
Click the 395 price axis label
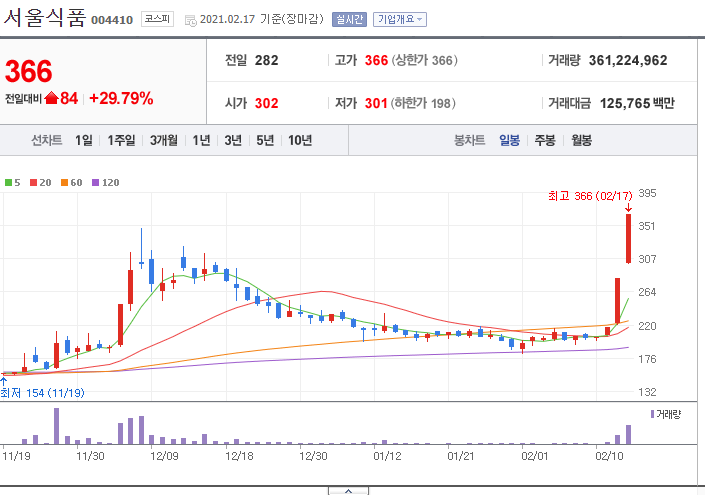647,193
